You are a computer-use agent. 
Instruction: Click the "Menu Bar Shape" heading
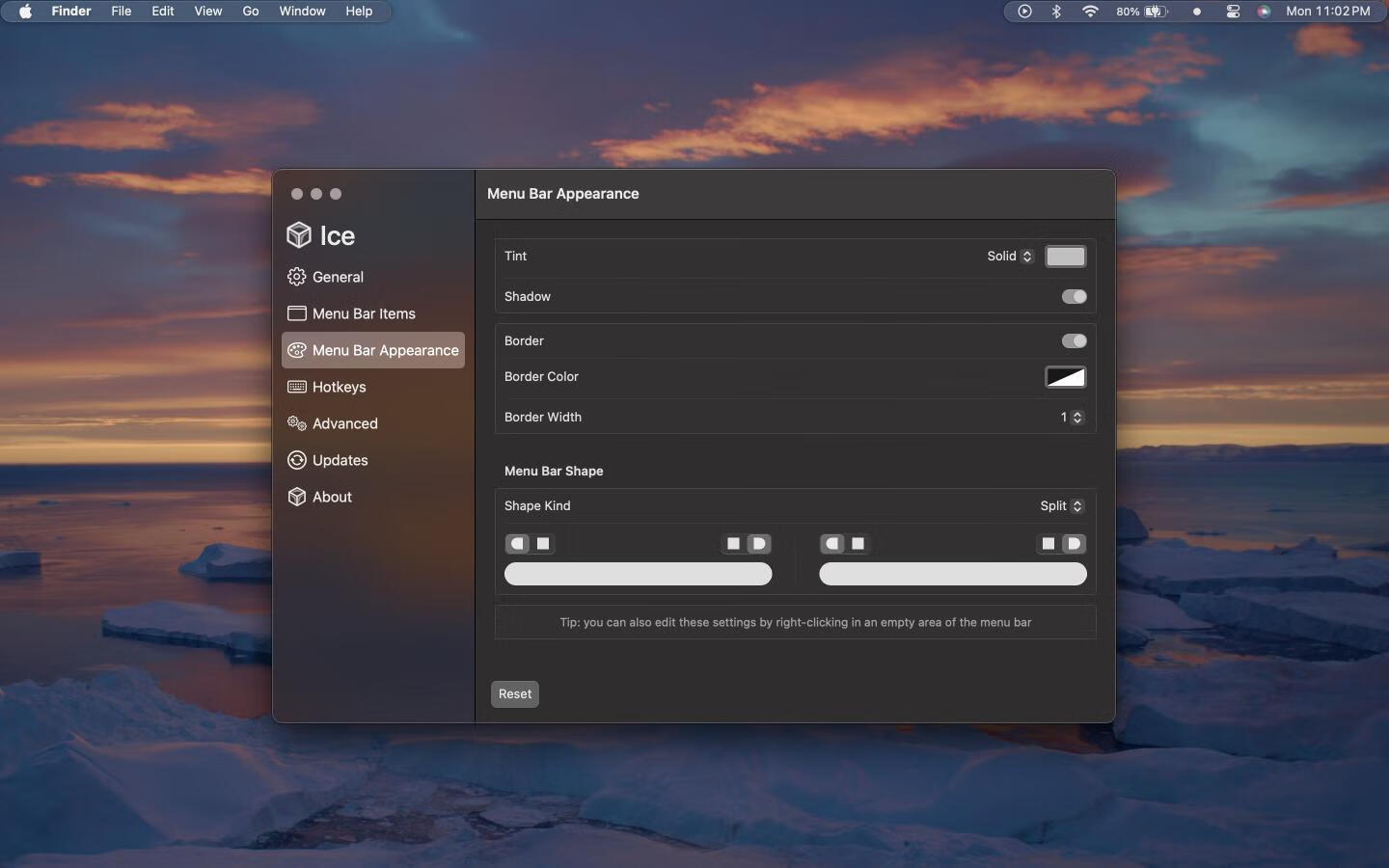(x=554, y=471)
